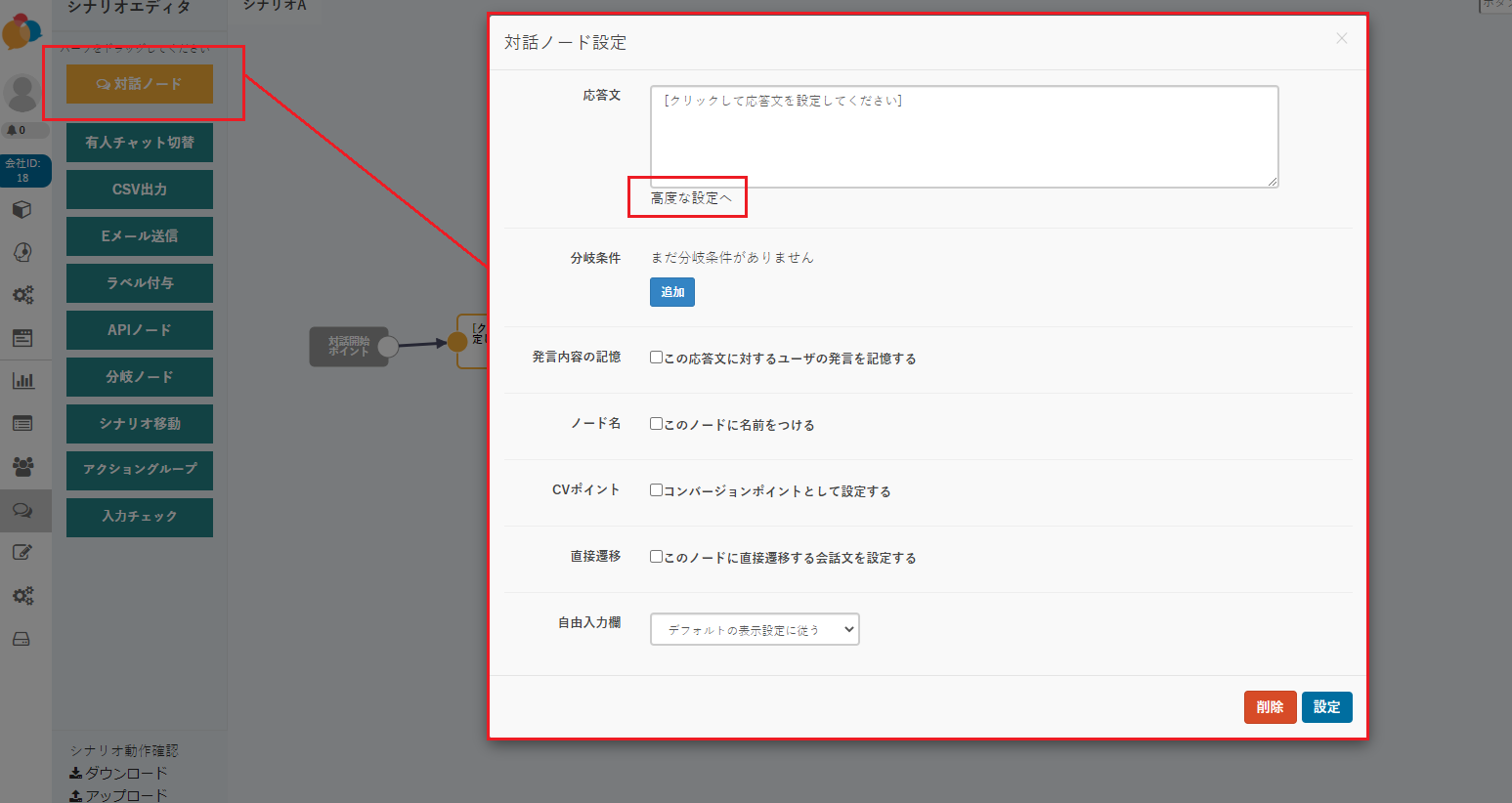Open 高度な設定へ link
The image size is (1512, 803).
point(691,197)
